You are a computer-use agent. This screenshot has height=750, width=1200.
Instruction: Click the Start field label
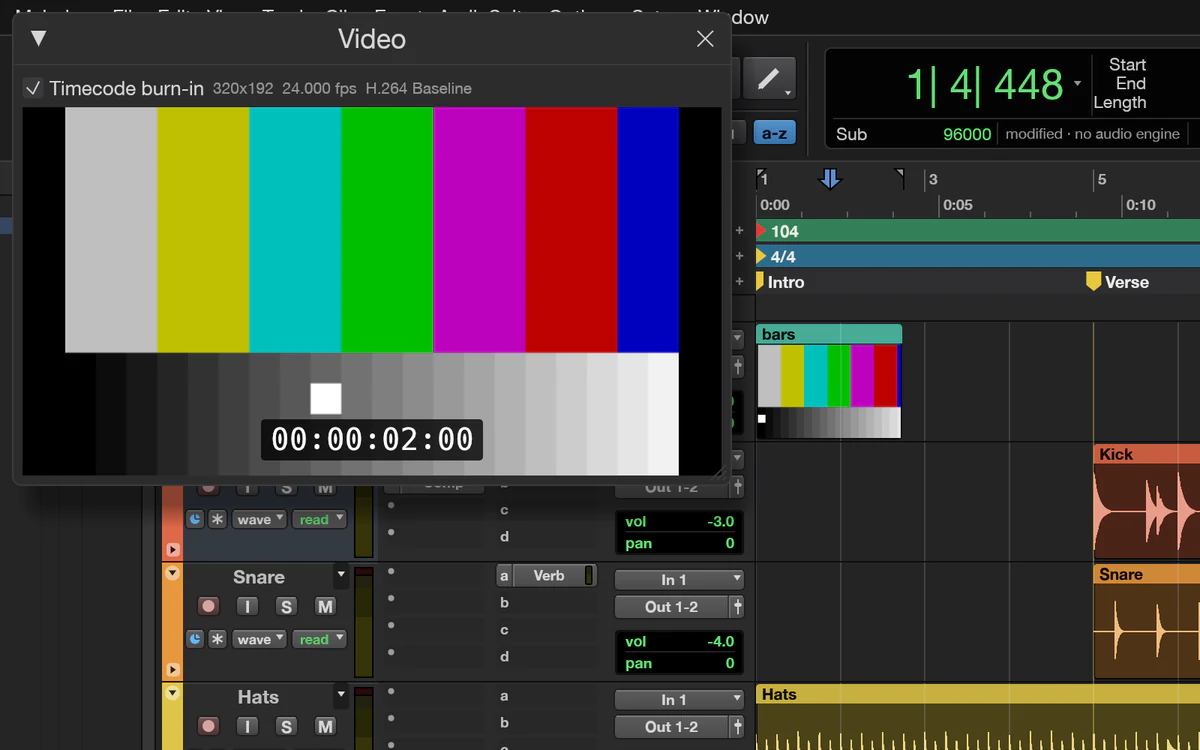[x=1127, y=64]
